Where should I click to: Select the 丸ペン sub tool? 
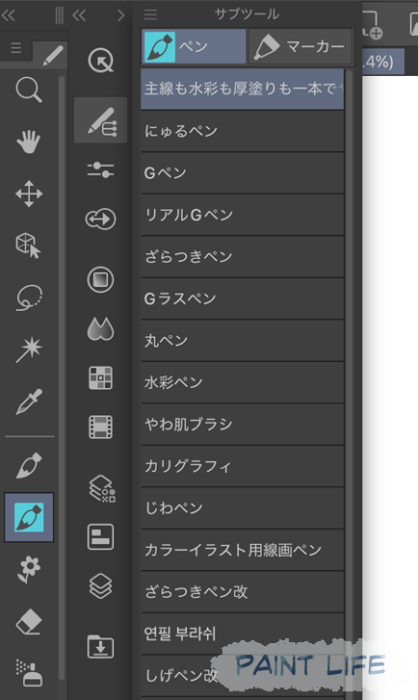point(242,340)
